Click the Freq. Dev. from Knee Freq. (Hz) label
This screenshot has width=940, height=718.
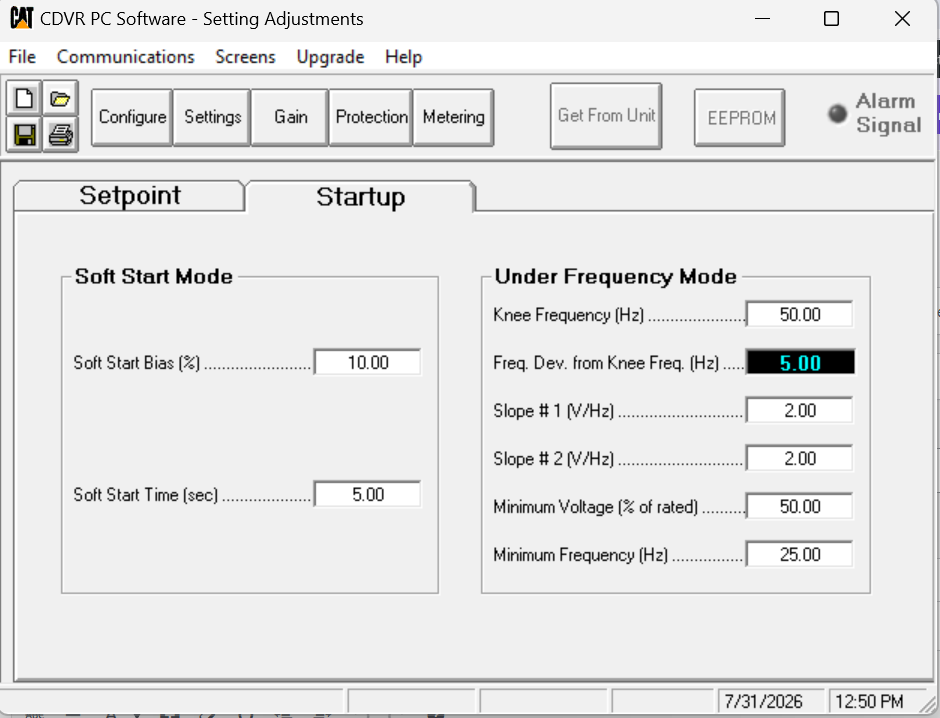click(605, 363)
